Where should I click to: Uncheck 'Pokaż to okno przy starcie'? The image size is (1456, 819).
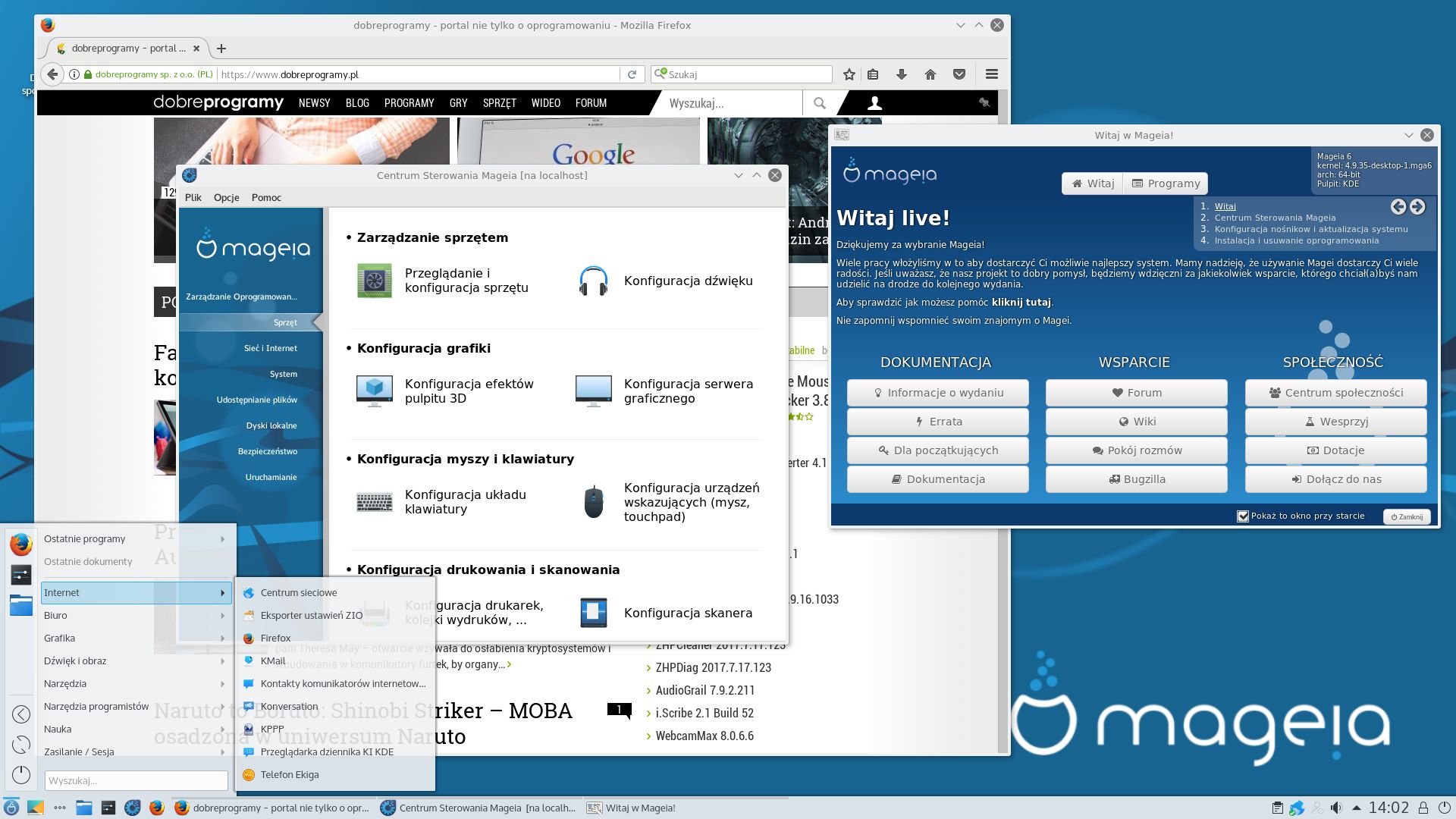coord(1244,516)
